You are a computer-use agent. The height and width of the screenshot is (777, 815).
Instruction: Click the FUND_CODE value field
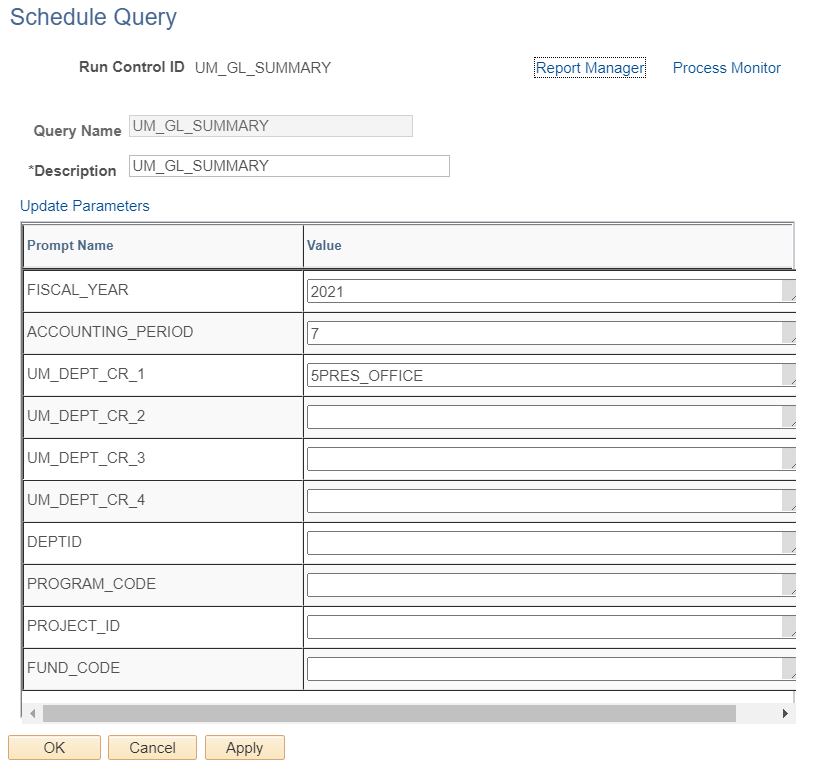coord(551,669)
